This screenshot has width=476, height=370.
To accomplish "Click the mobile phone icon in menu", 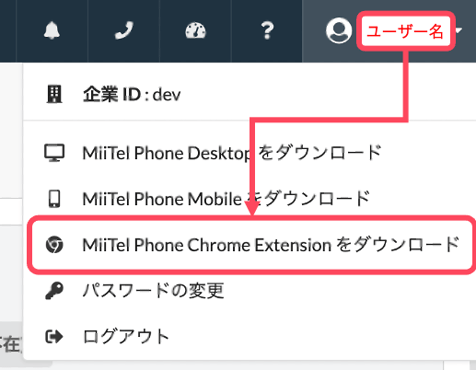I will coord(54,199).
